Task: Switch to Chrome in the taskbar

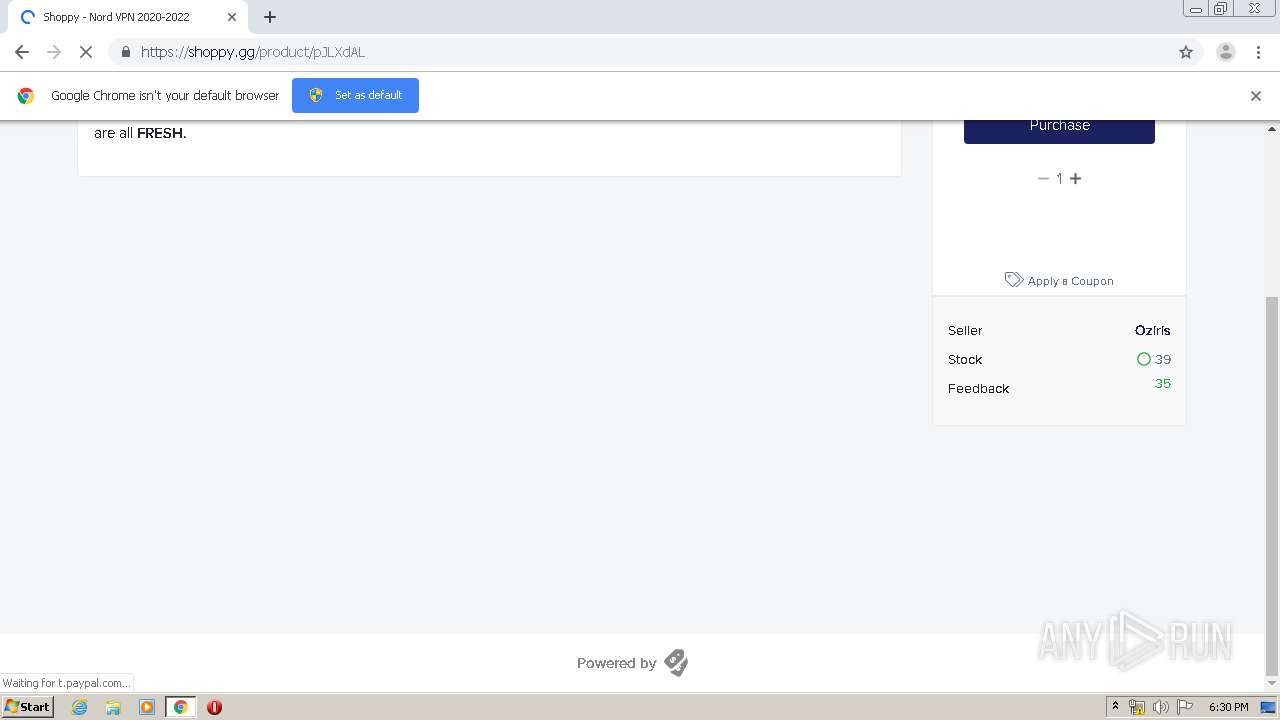Action: point(180,707)
